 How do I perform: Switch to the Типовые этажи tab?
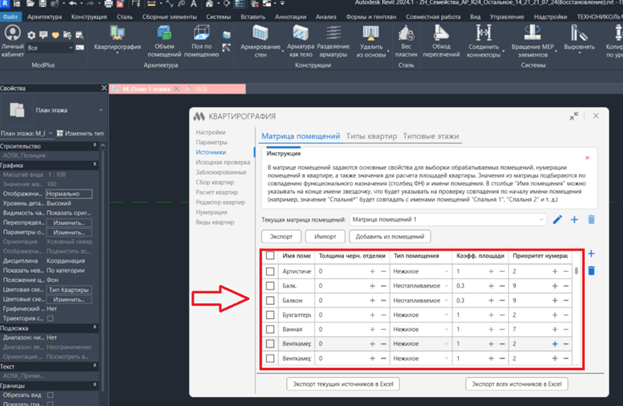tap(431, 136)
